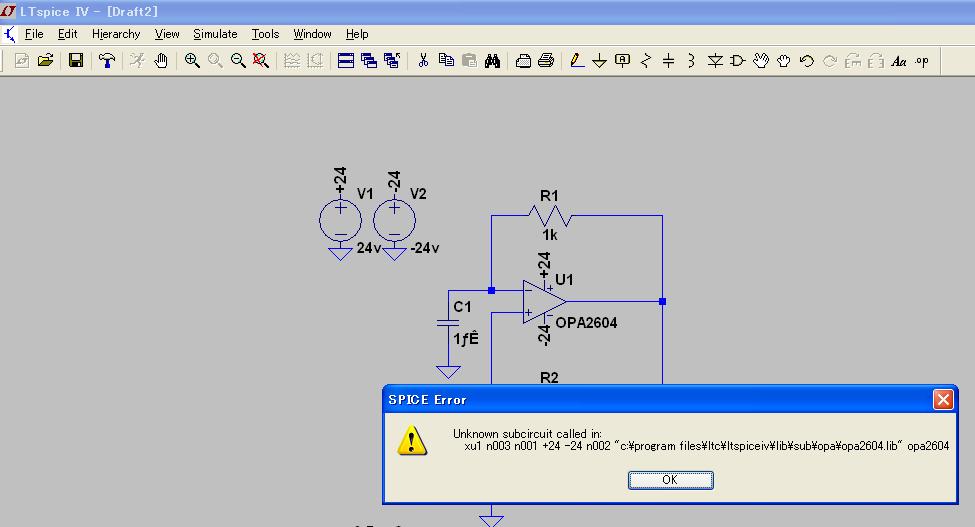
Task: Click the 1k resistor value text
Action: (550, 235)
